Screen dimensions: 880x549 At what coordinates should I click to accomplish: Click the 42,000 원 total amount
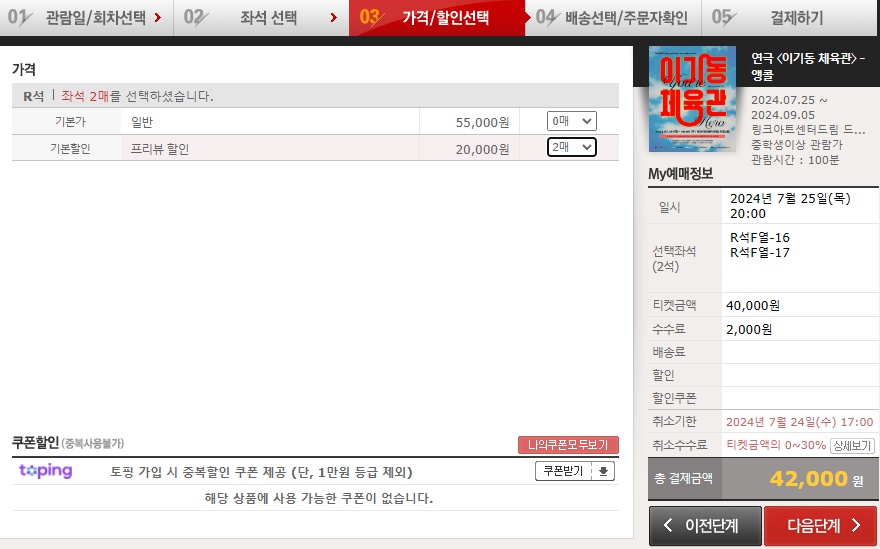pos(817,479)
